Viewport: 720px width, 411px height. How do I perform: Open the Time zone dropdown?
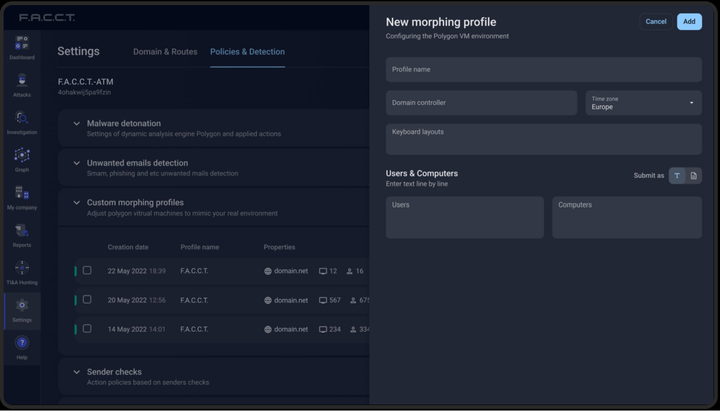(643, 103)
